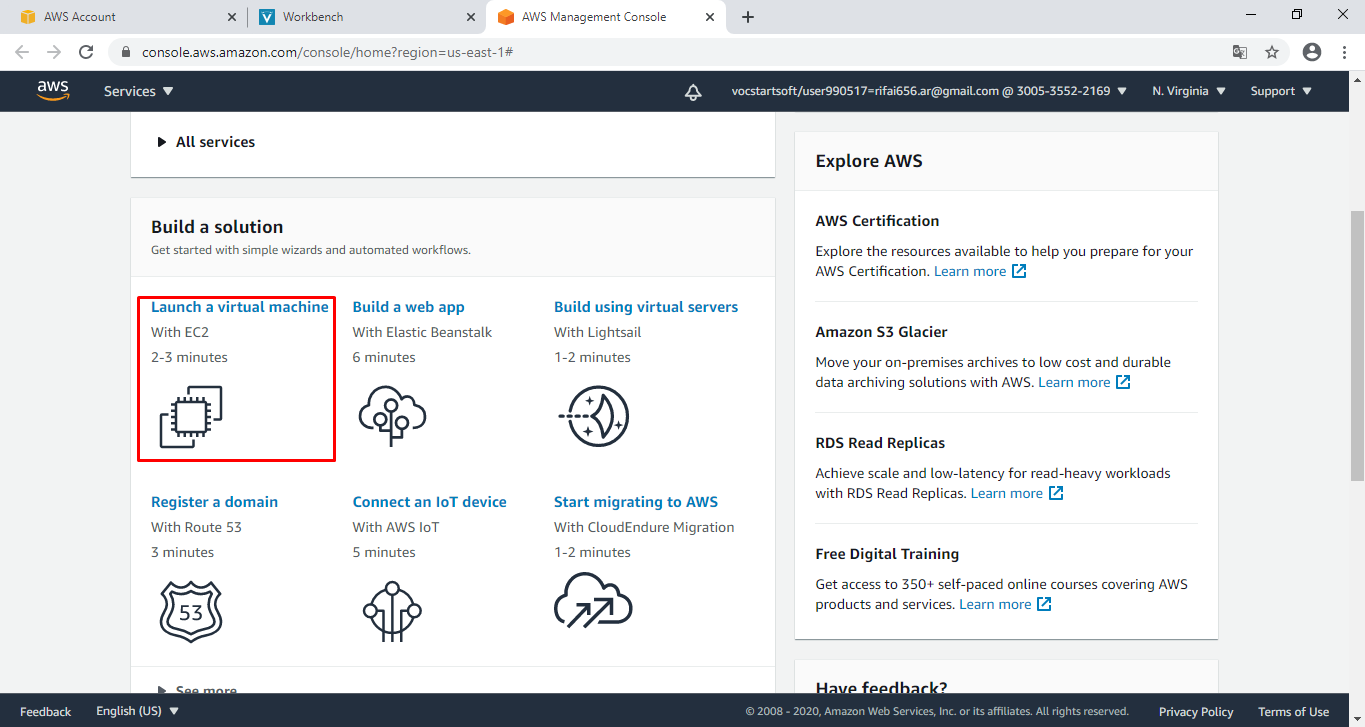Click the translate page icon in address bar
The width and height of the screenshot is (1365, 727).
tap(1240, 52)
